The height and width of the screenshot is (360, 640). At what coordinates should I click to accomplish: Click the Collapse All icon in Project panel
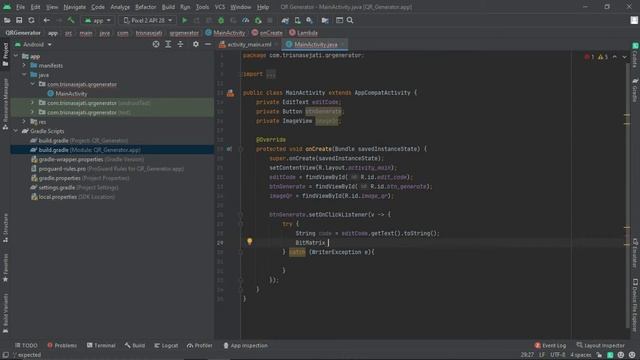(x=180, y=44)
